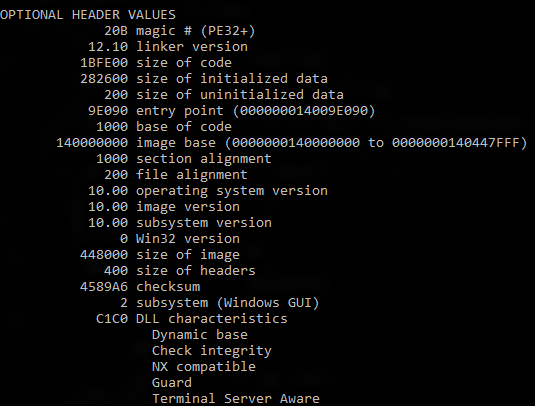The width and height of the screenshot is (535, 406).
Task: Click the base of code line
Action: 164,127
